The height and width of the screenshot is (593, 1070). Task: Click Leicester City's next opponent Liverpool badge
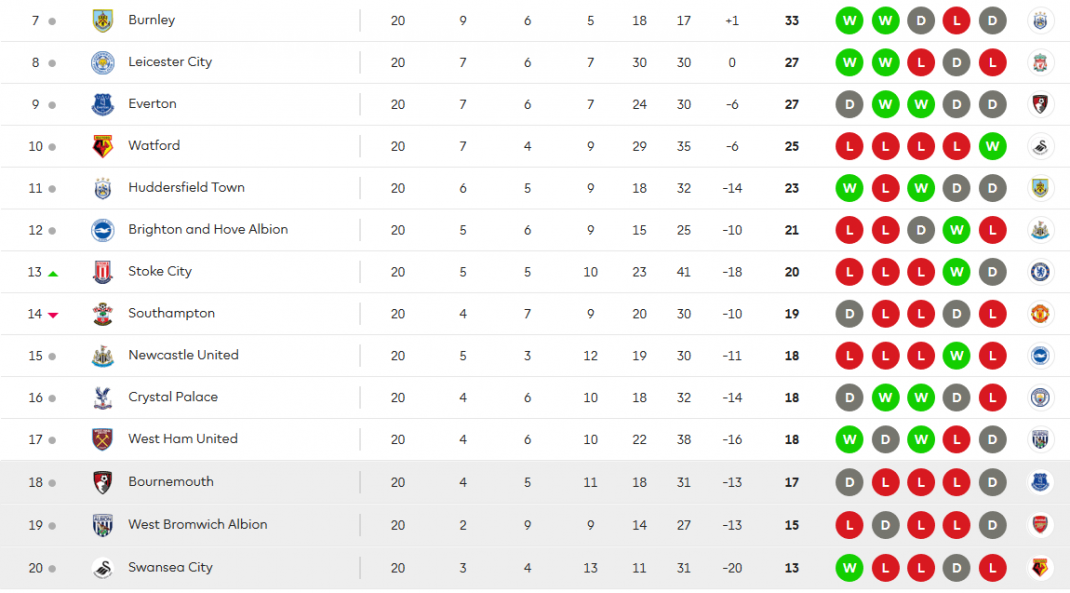[1039, 63]
